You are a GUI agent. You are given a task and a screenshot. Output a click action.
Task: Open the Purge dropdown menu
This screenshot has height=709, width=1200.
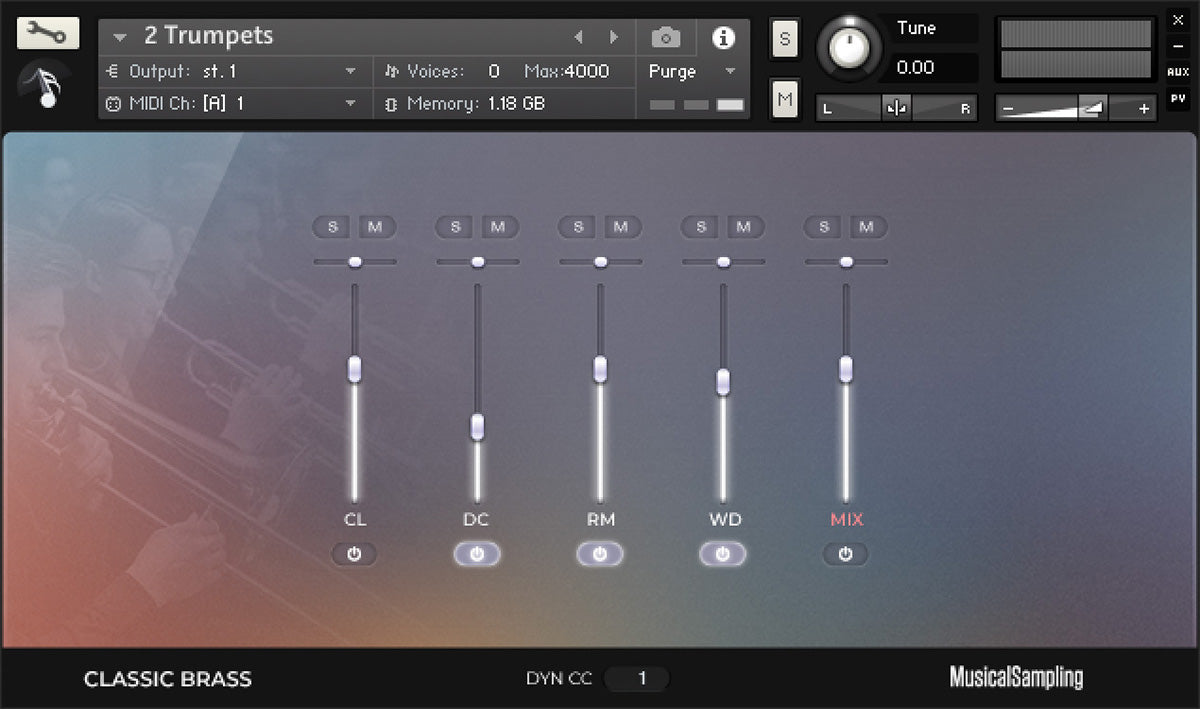click(x=692, y=72)
